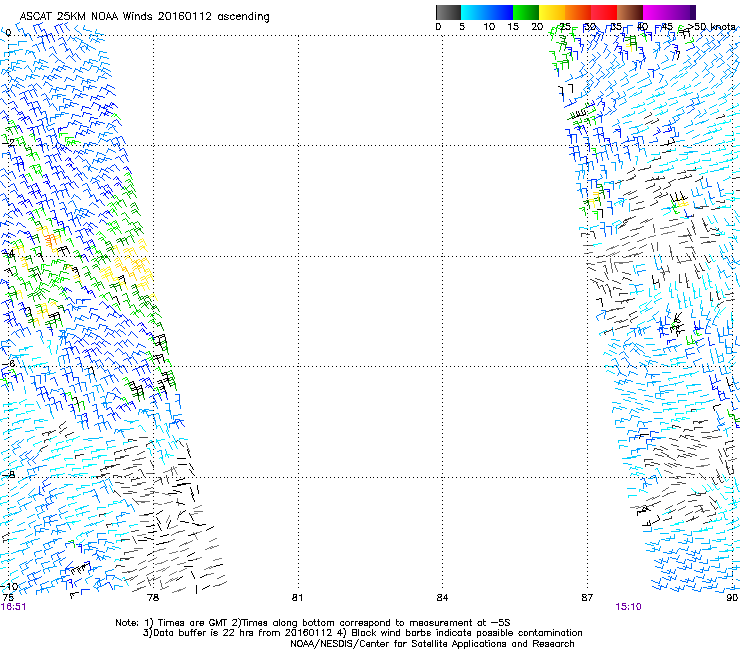Click latitude label -8
The height and width of the screenshot is (650, 740).
8,474
